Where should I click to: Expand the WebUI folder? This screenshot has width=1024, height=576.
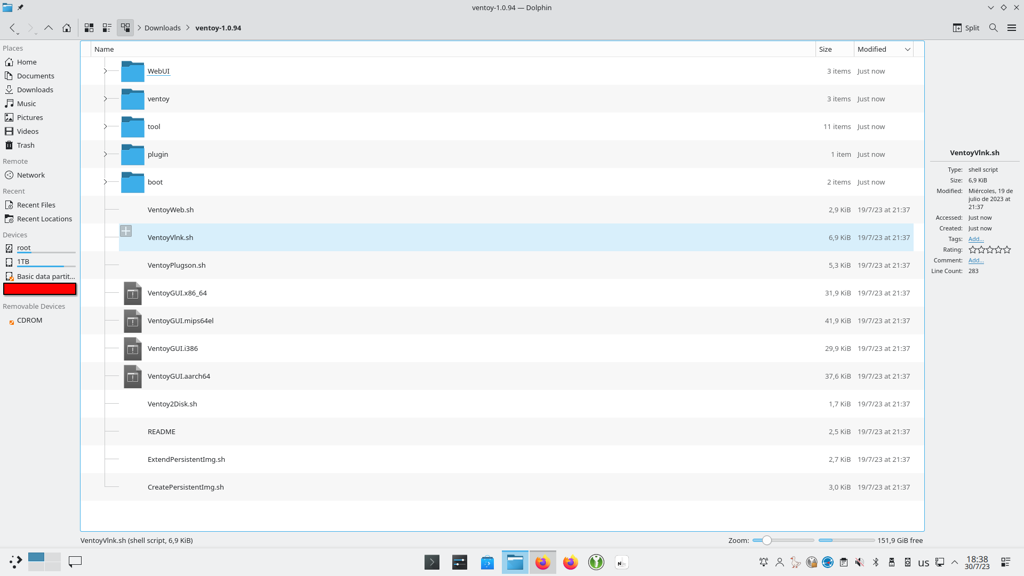pos(105,71)
